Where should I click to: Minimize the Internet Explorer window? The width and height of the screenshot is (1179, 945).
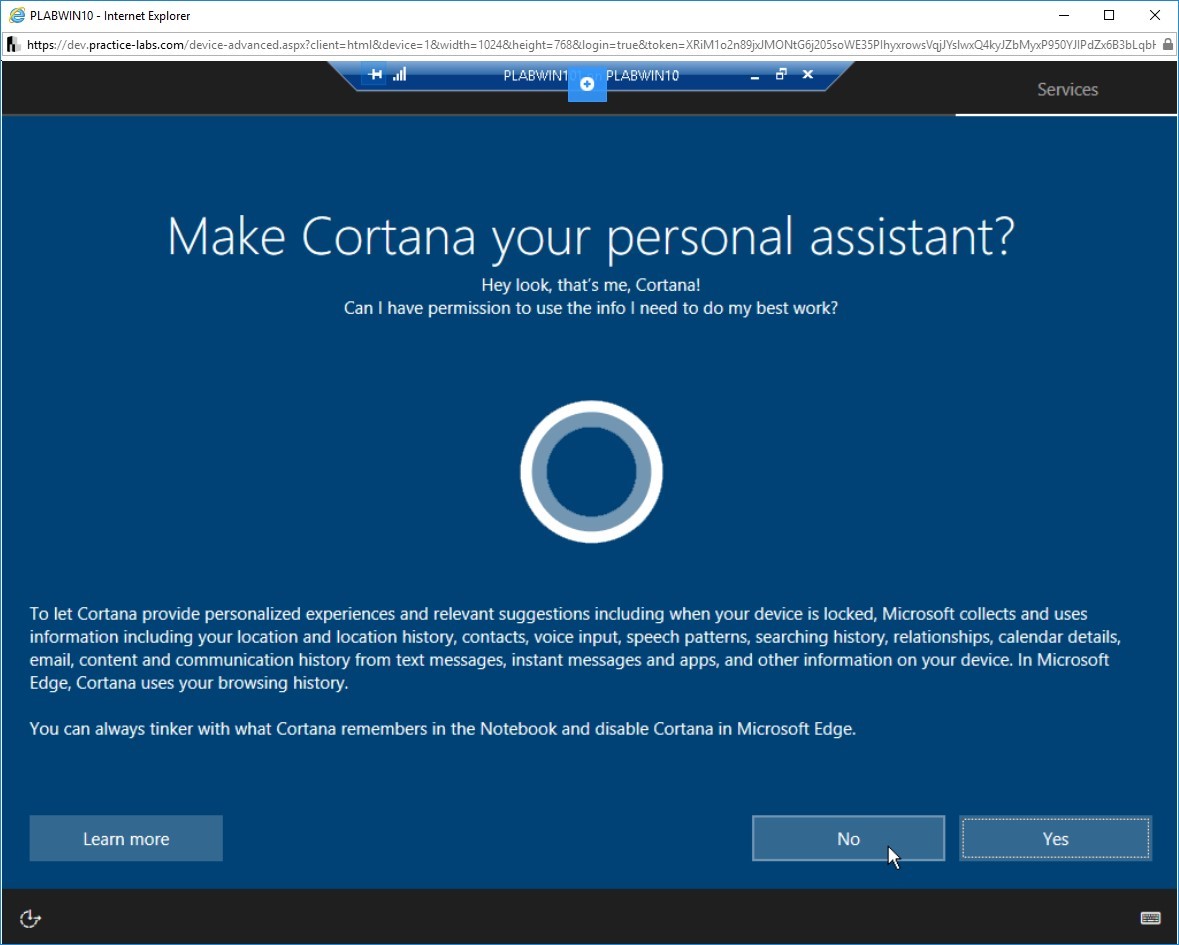point(1064,15)
